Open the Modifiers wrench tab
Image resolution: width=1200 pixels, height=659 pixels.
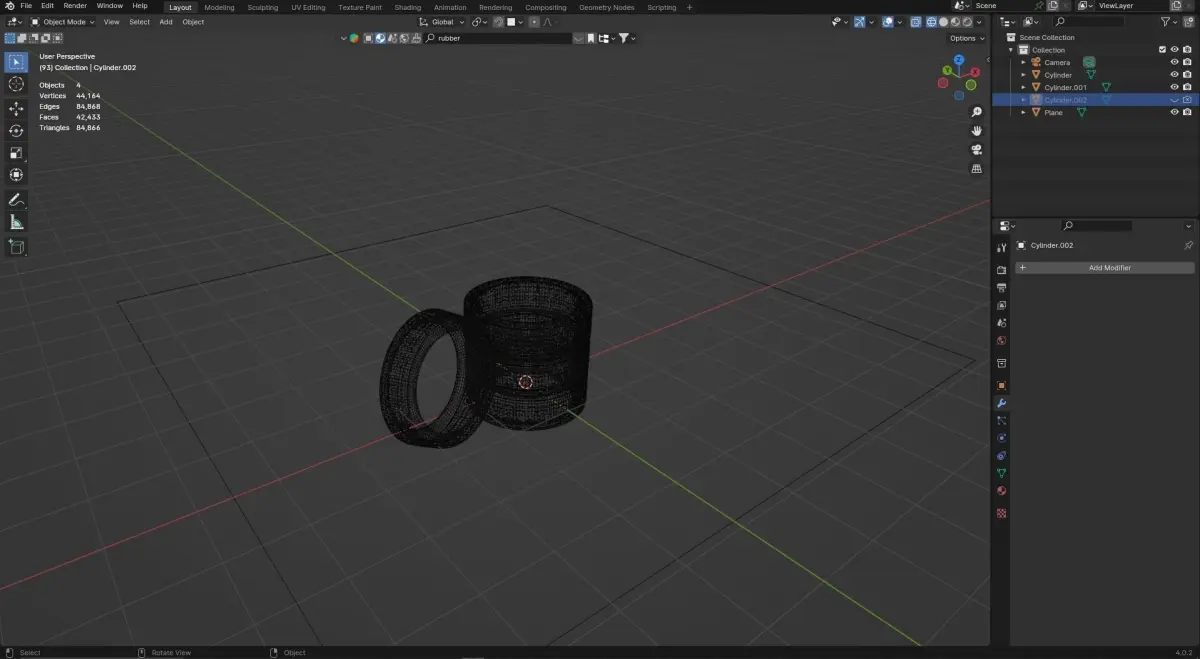pyautogui.click(x=1001, y=403)
